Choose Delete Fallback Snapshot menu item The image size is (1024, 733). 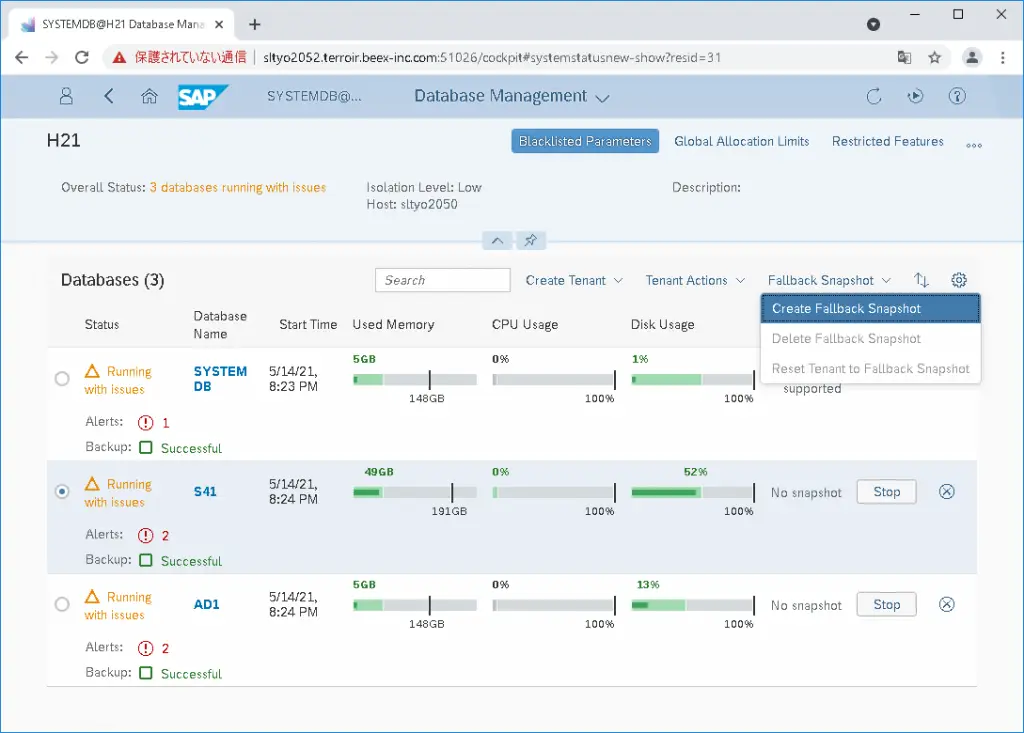coord(870,338)
